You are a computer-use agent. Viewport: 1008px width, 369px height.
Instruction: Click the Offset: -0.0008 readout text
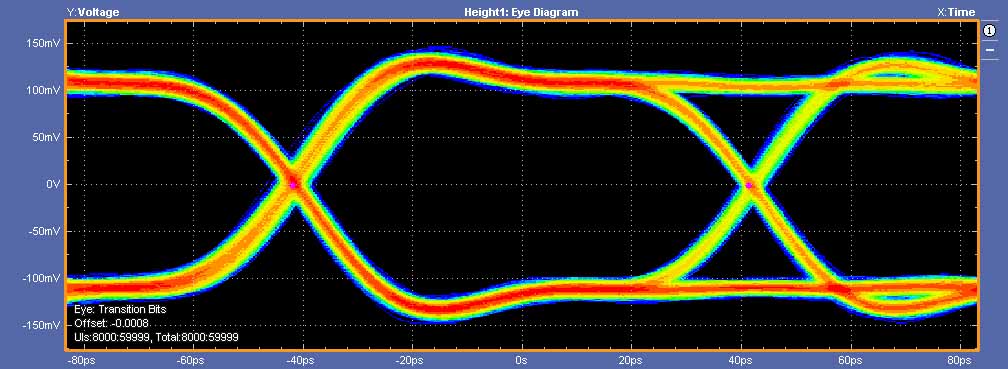click(x=112, y=323)
